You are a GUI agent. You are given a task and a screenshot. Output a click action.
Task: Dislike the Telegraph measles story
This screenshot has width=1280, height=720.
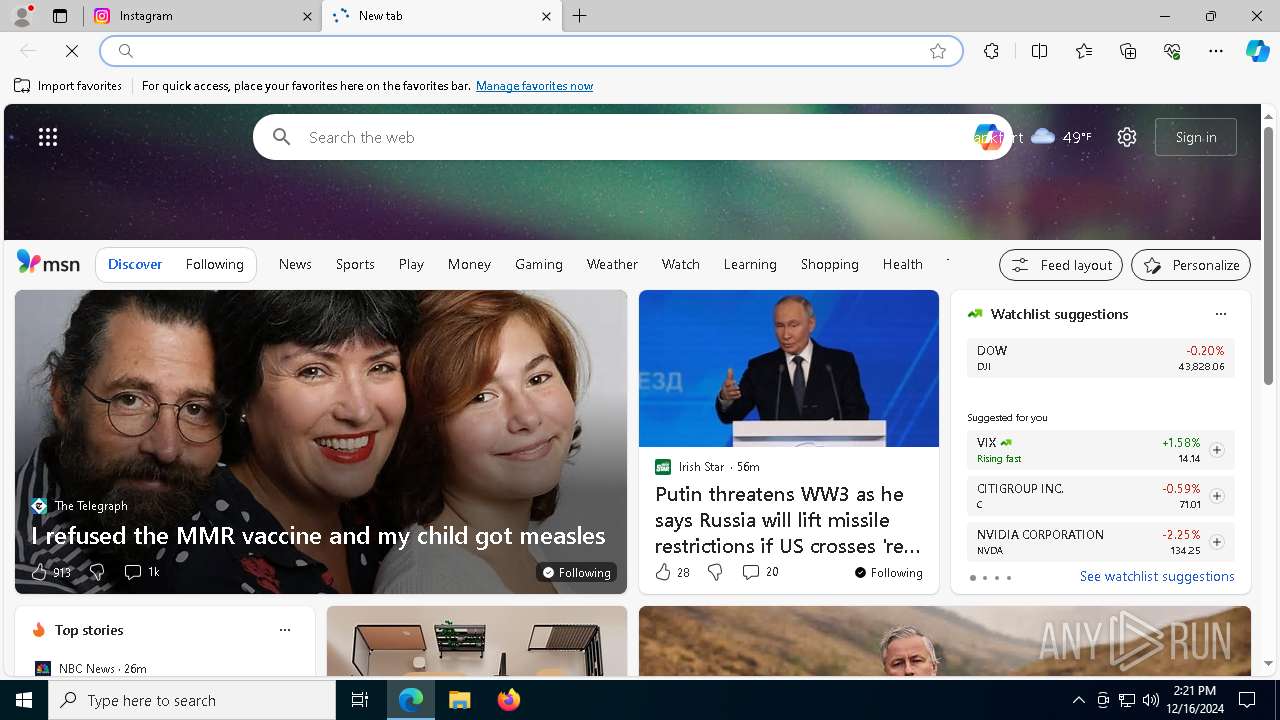[97, 572]
